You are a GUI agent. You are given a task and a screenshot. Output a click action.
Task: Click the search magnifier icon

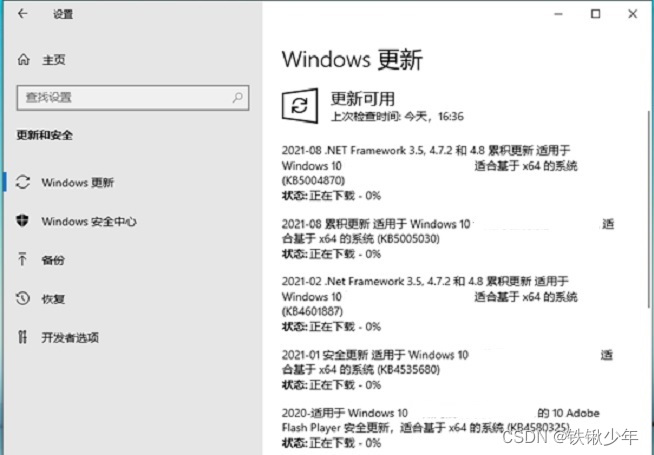237,98
